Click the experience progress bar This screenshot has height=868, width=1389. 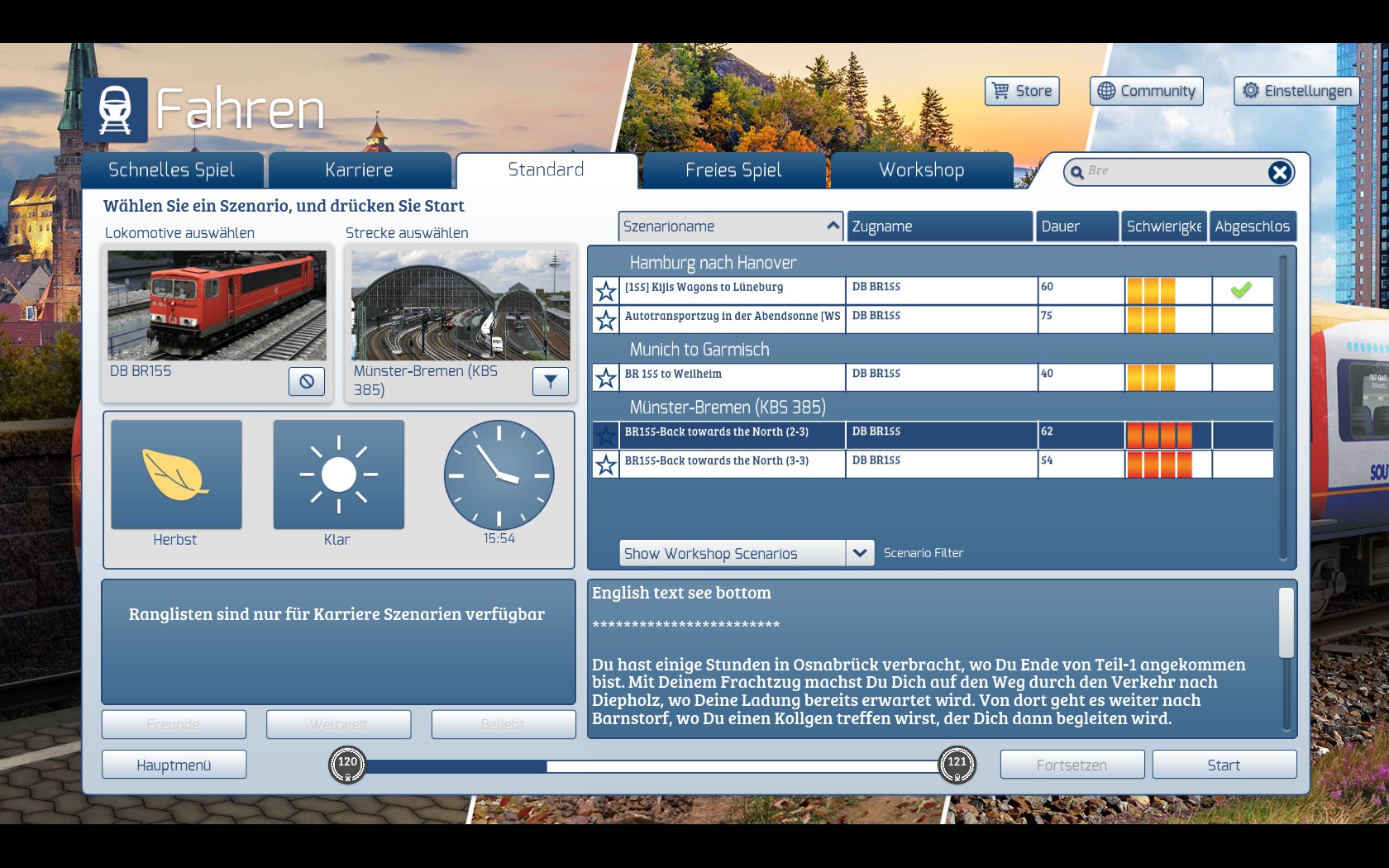point(652,766)
